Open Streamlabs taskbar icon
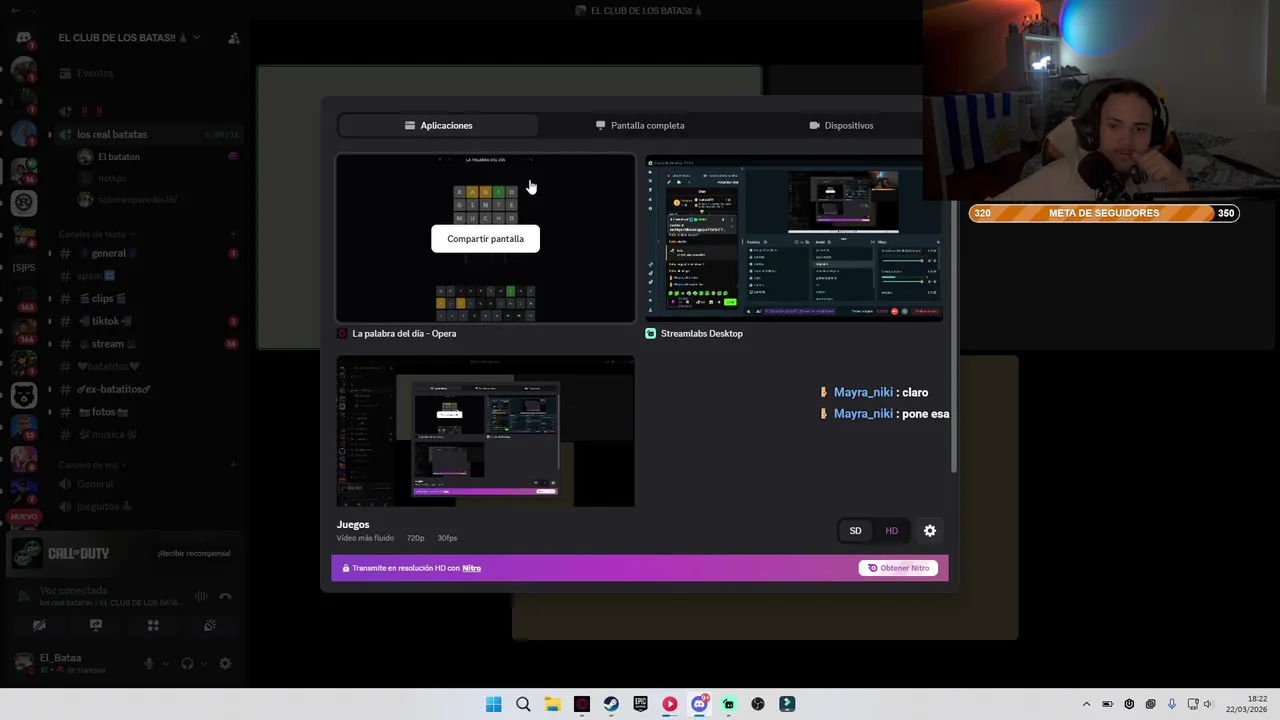This screenshot has height=720, width=1280. coord(729,704)
